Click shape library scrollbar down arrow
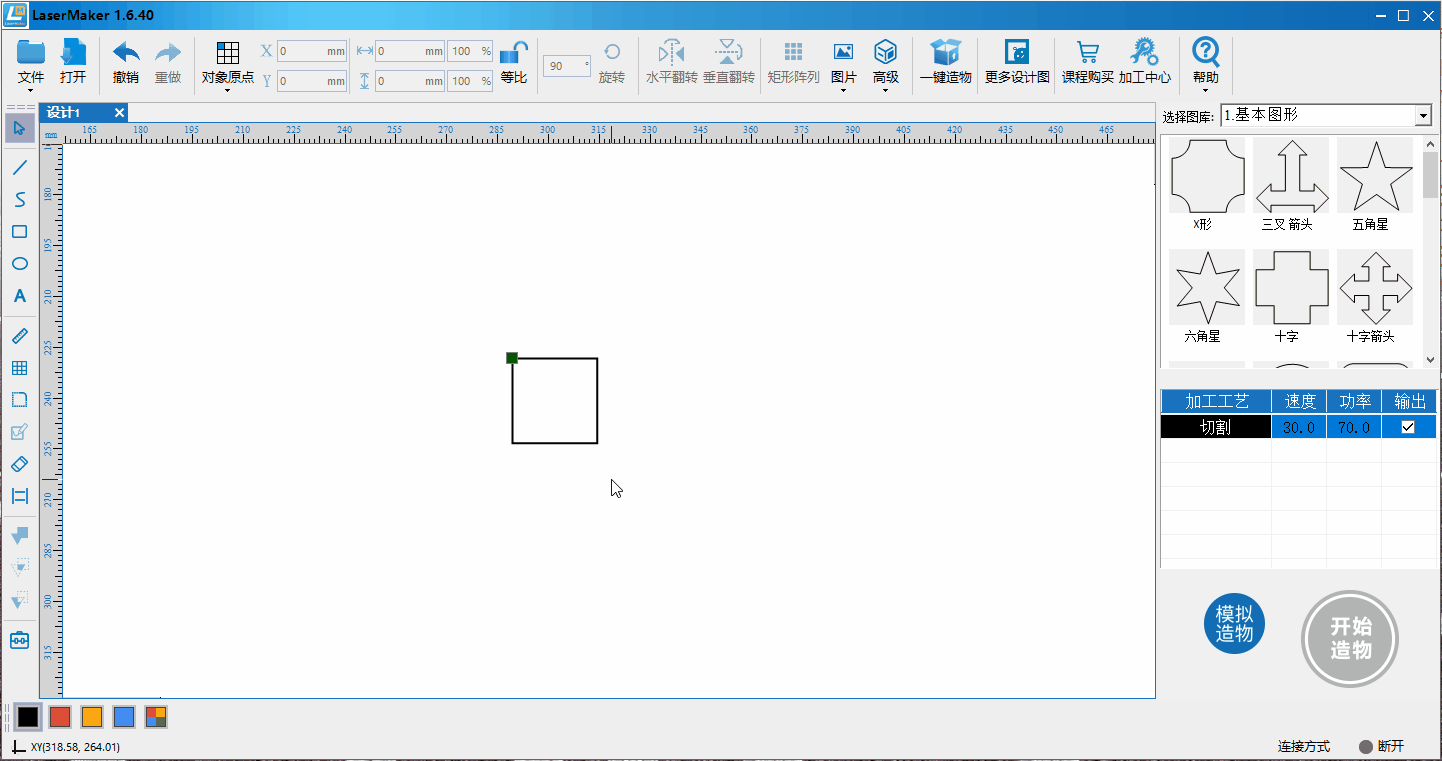The image size is (1442, 761). pyautogui.click(x=1430, y=360)
